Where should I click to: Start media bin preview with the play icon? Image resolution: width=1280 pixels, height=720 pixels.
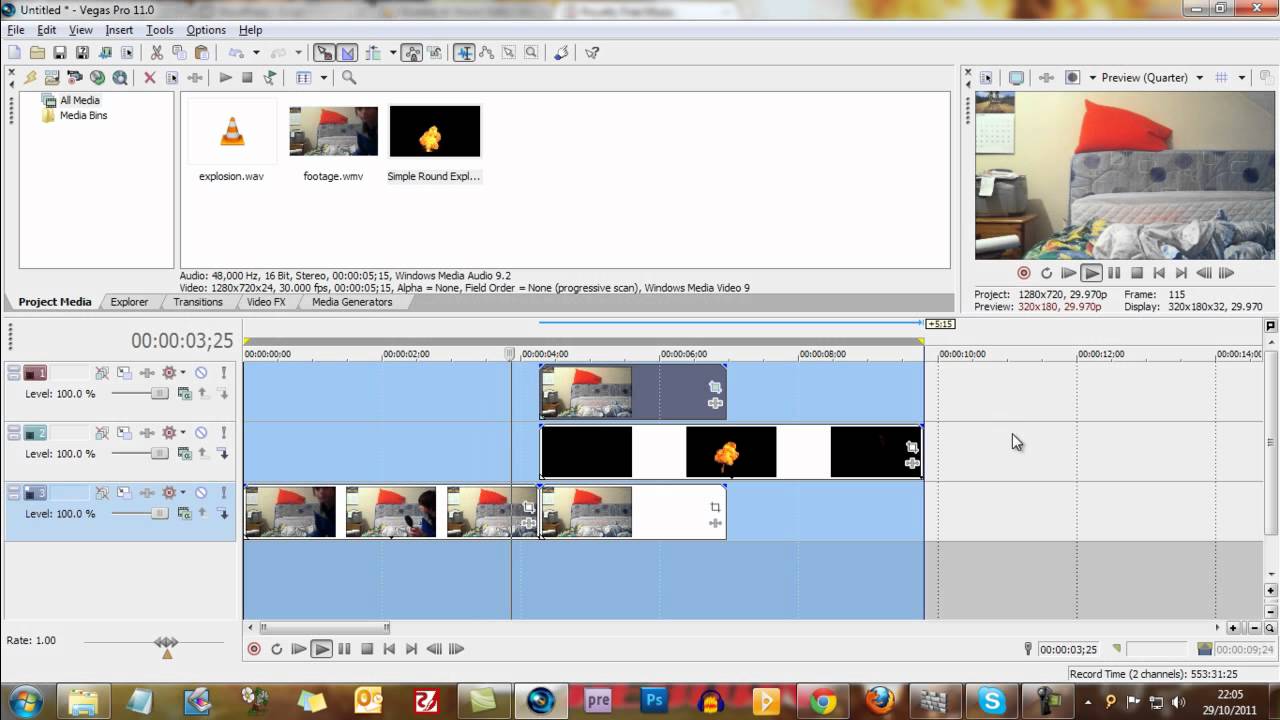coord(226,77)
